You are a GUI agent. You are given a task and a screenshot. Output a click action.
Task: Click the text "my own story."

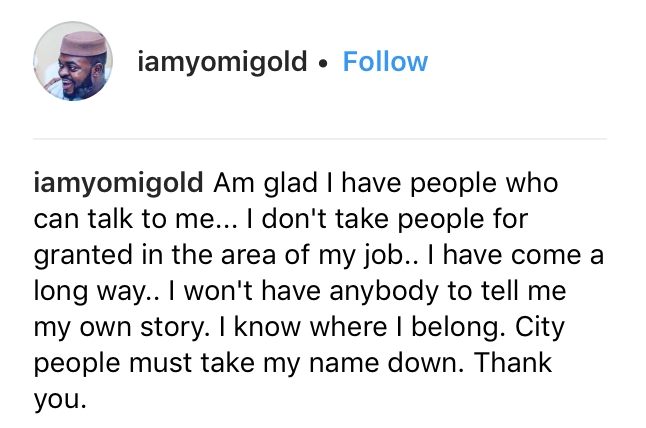coord(111,325)
